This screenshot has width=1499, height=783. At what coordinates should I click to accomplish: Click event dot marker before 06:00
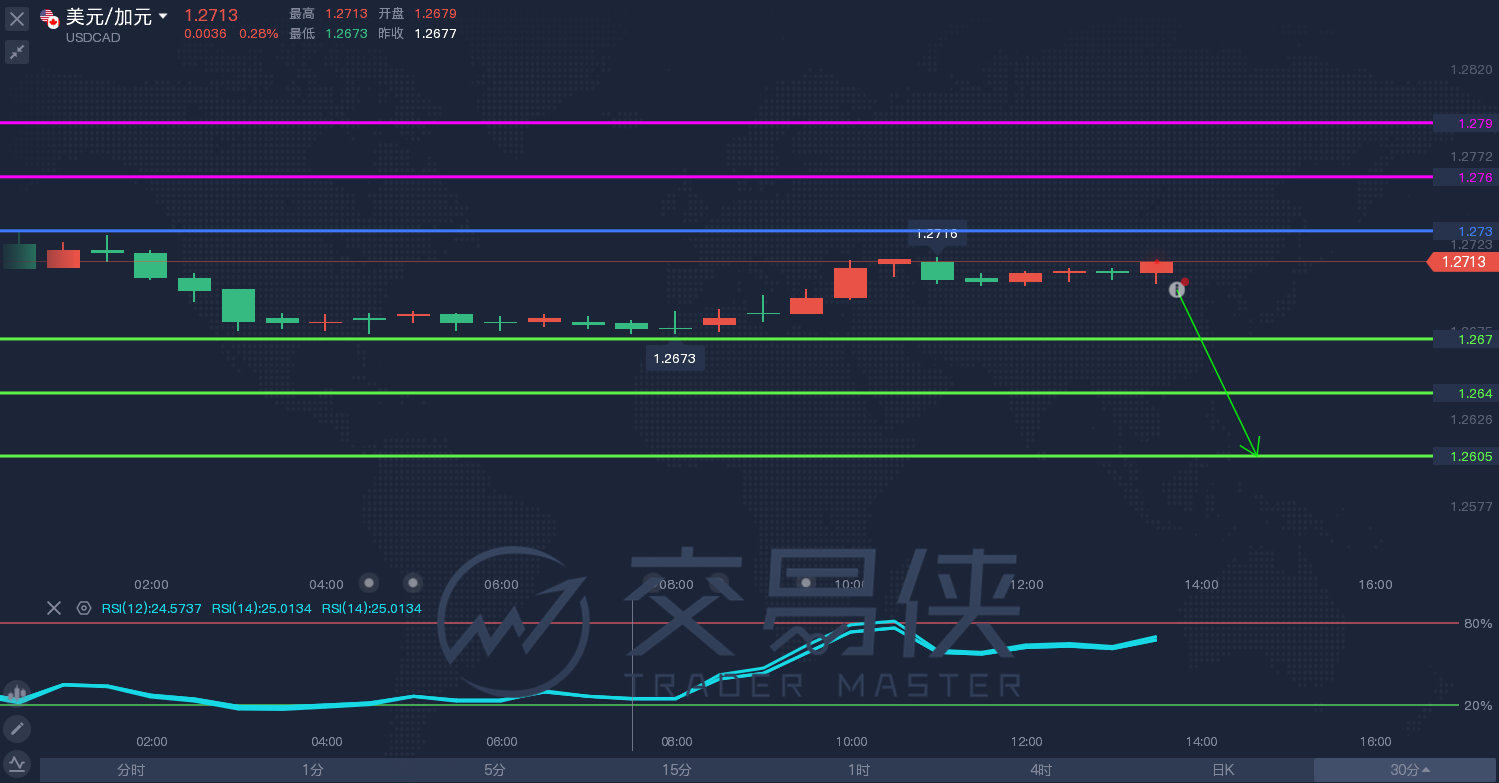coord(412,582)
